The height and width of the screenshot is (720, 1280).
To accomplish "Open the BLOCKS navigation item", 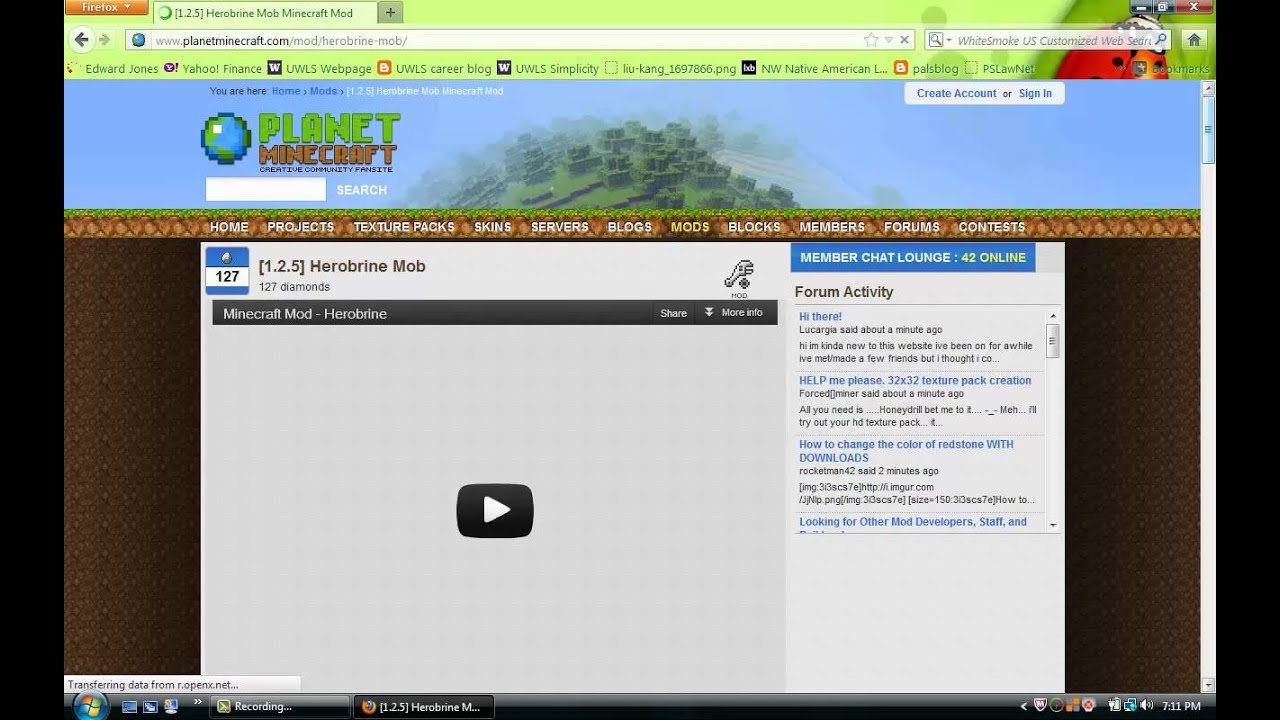I will coord(754,227).
